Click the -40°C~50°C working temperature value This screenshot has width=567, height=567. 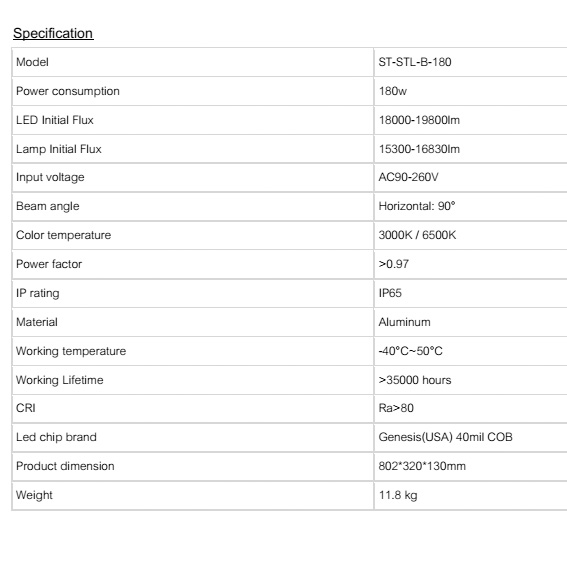coord(410,351)
